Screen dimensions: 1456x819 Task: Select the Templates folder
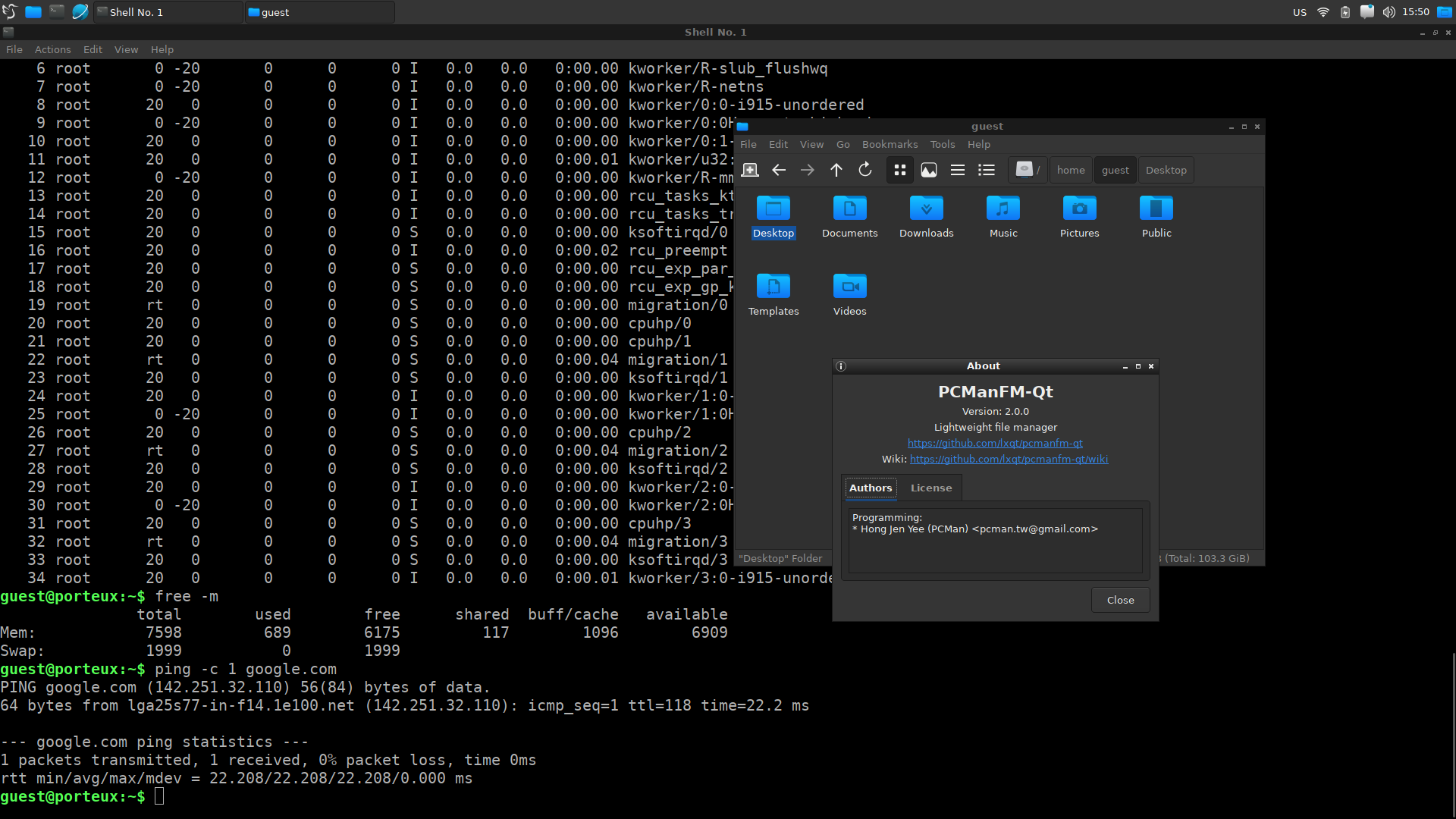[773, 295]
